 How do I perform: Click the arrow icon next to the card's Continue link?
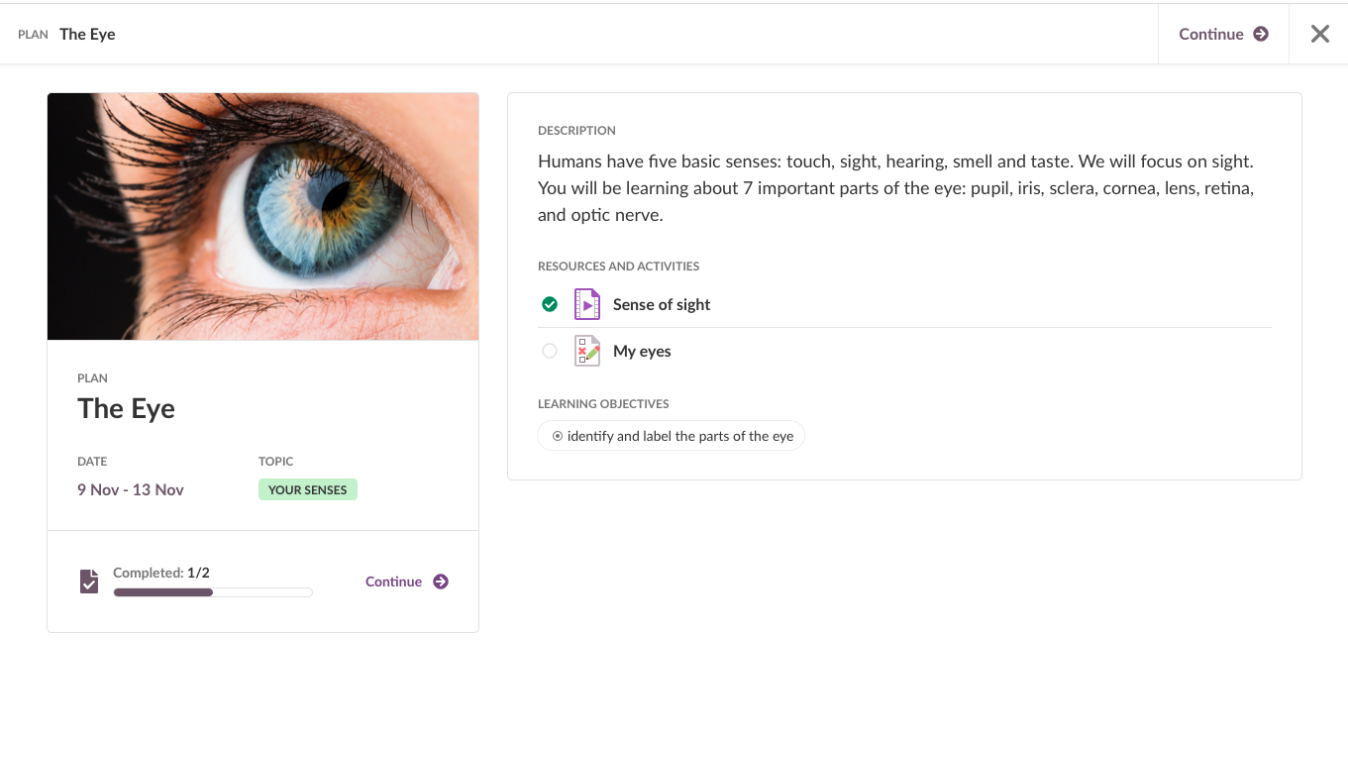[x=441, y=582]
